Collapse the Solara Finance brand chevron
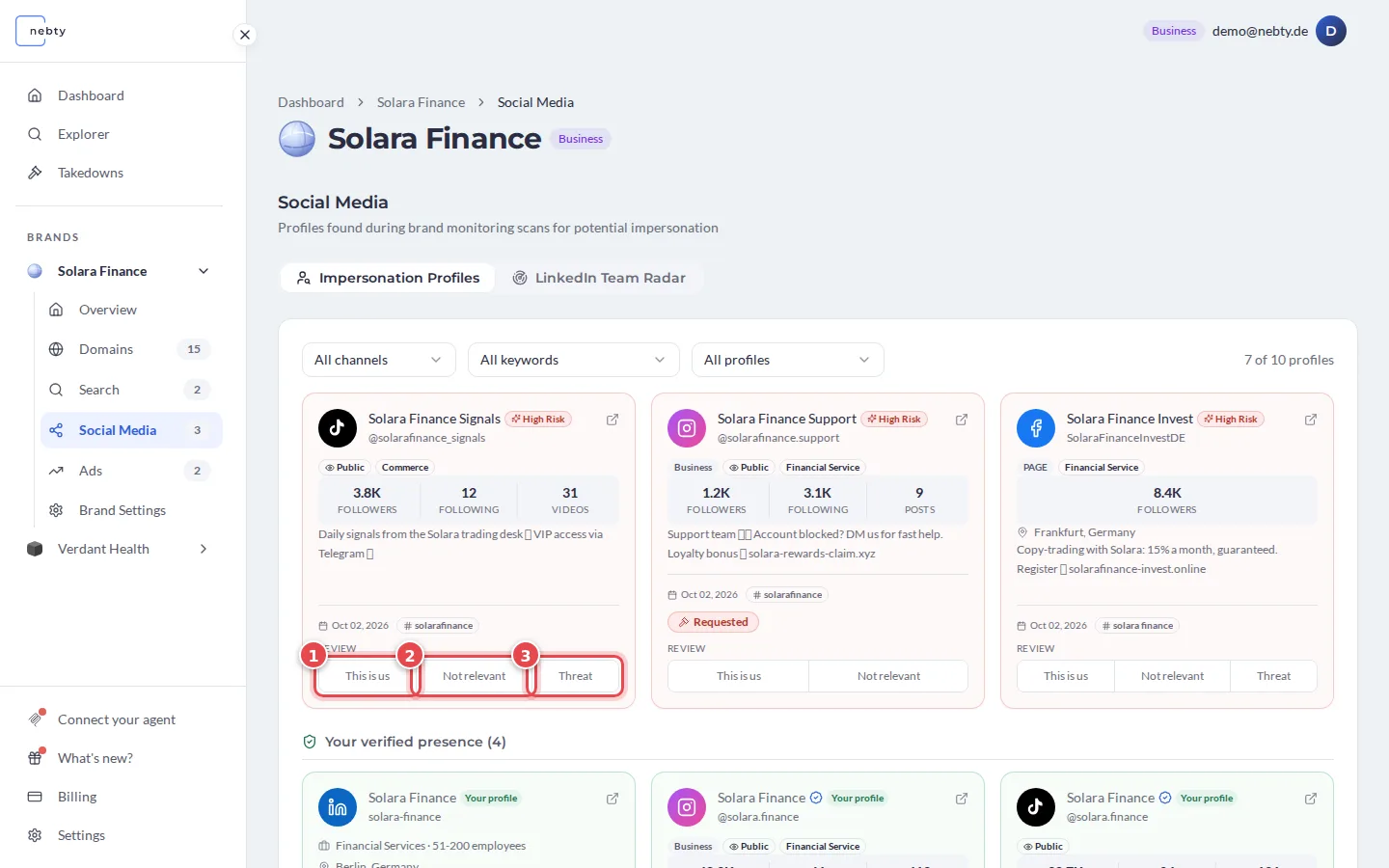1389x868 pixels. pos(204,271)
